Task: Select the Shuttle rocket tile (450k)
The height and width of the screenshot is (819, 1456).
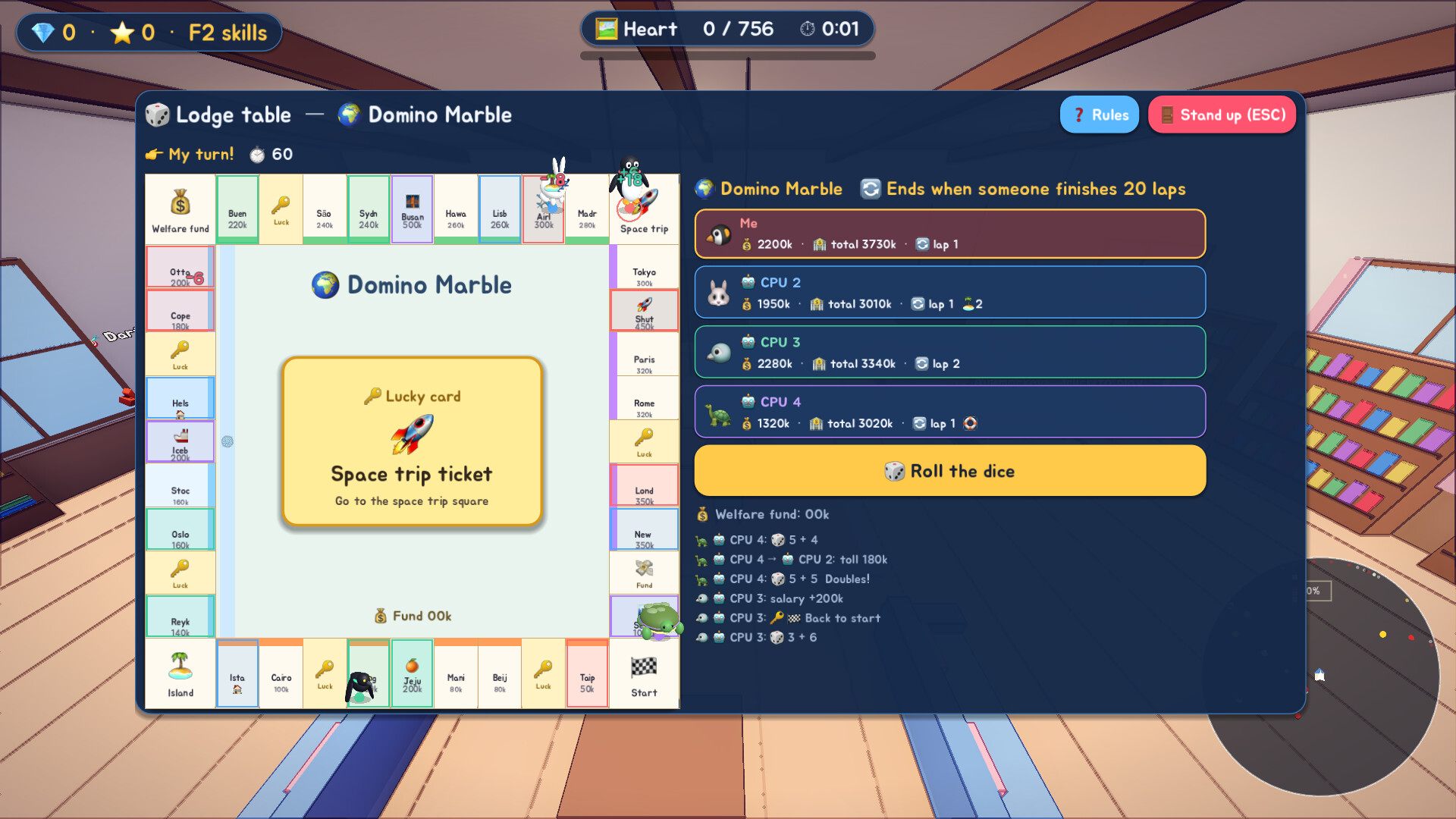Action: [644, 310]
